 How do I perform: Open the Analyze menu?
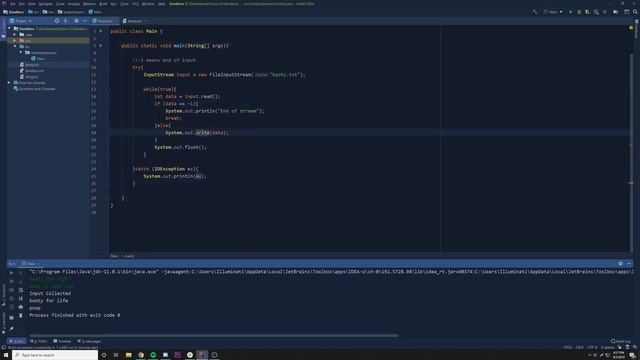[74, 4]
